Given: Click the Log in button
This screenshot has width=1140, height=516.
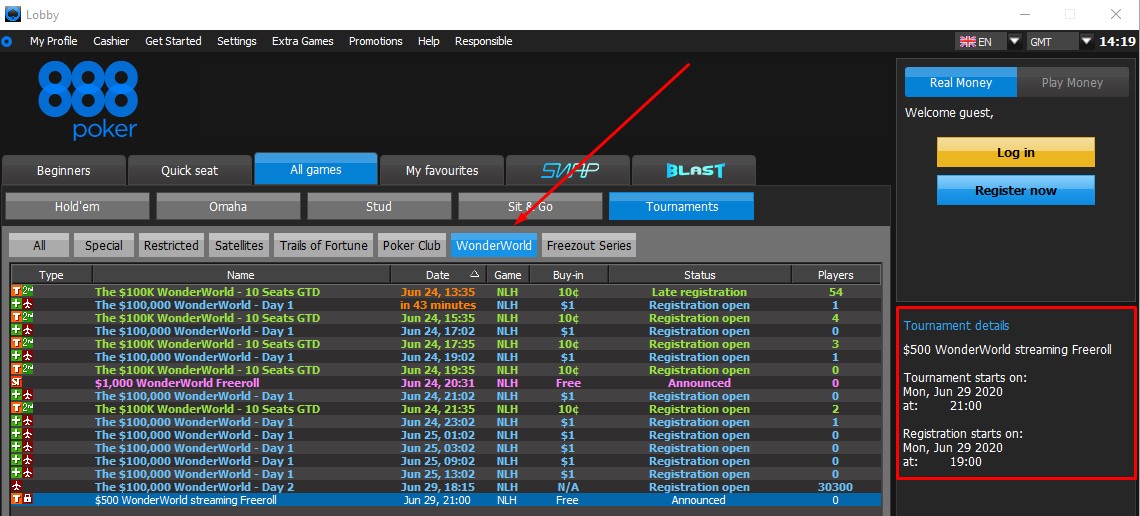Looking at the screenshot, I should click(1016, 153).
